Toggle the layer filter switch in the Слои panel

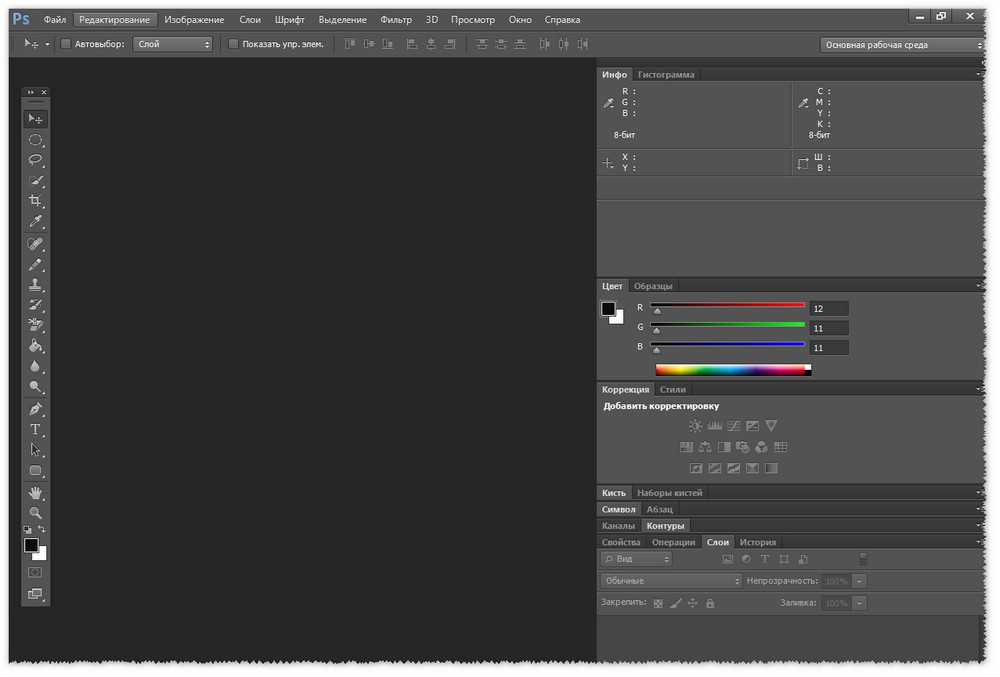tap(863, 559)
